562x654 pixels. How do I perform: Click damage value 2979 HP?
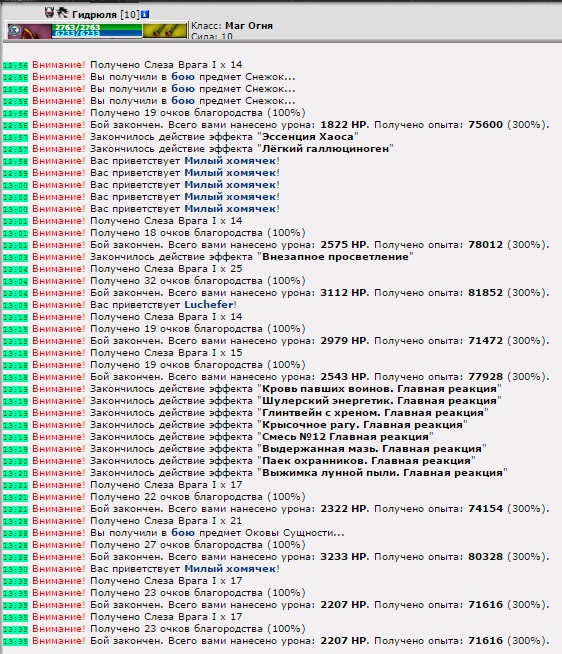pos(344,341)
